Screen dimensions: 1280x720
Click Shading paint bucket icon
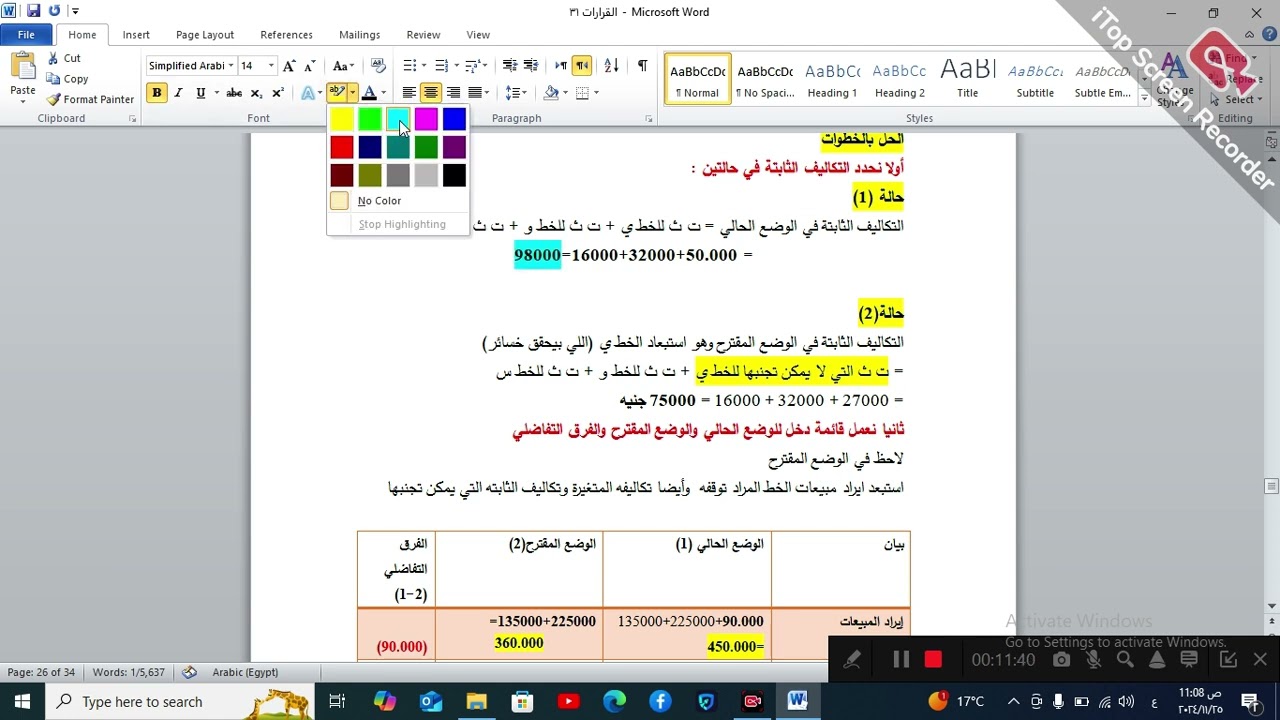[550, 93]
